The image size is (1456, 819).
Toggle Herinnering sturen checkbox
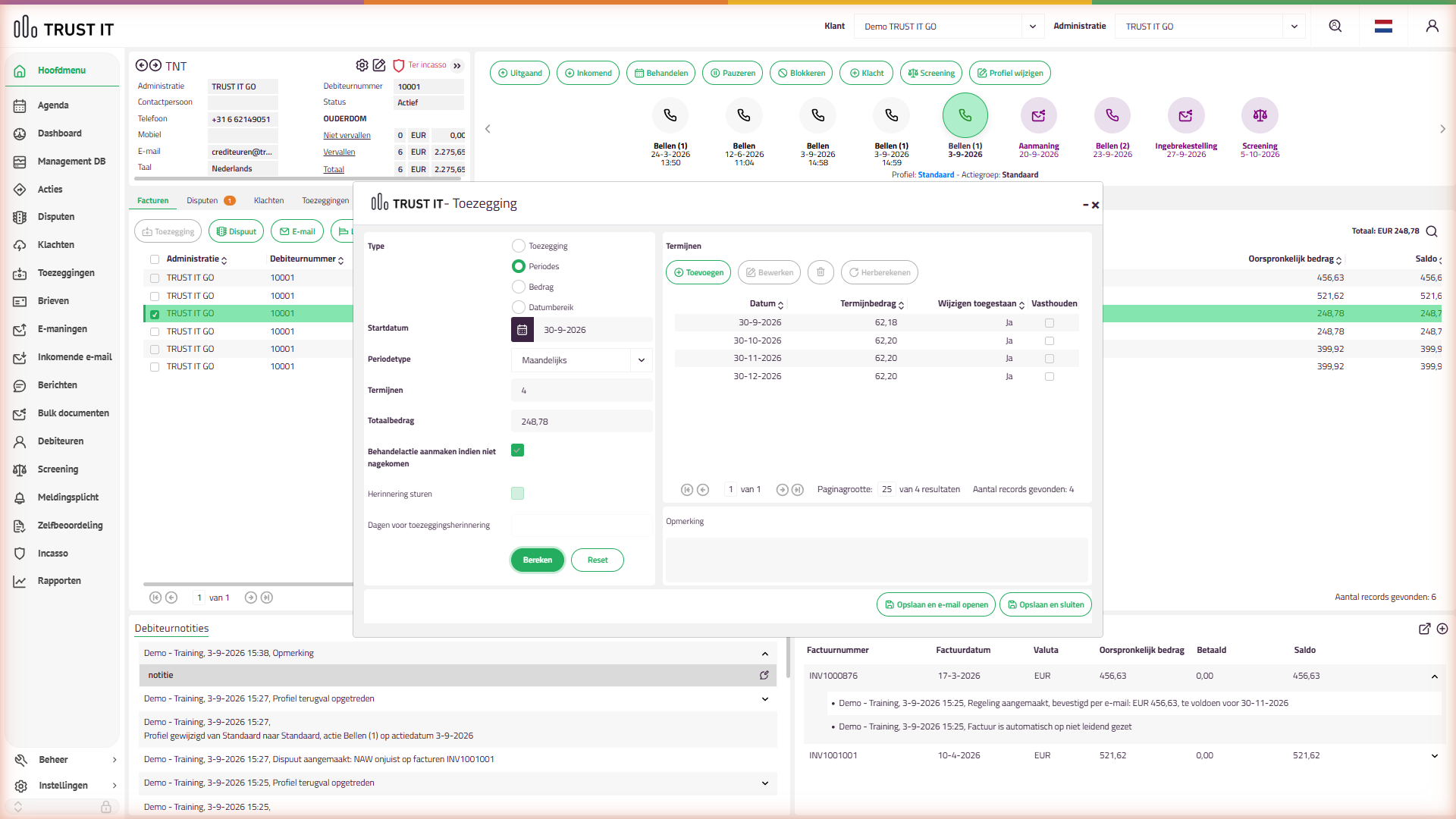click(x=518, y=494)
